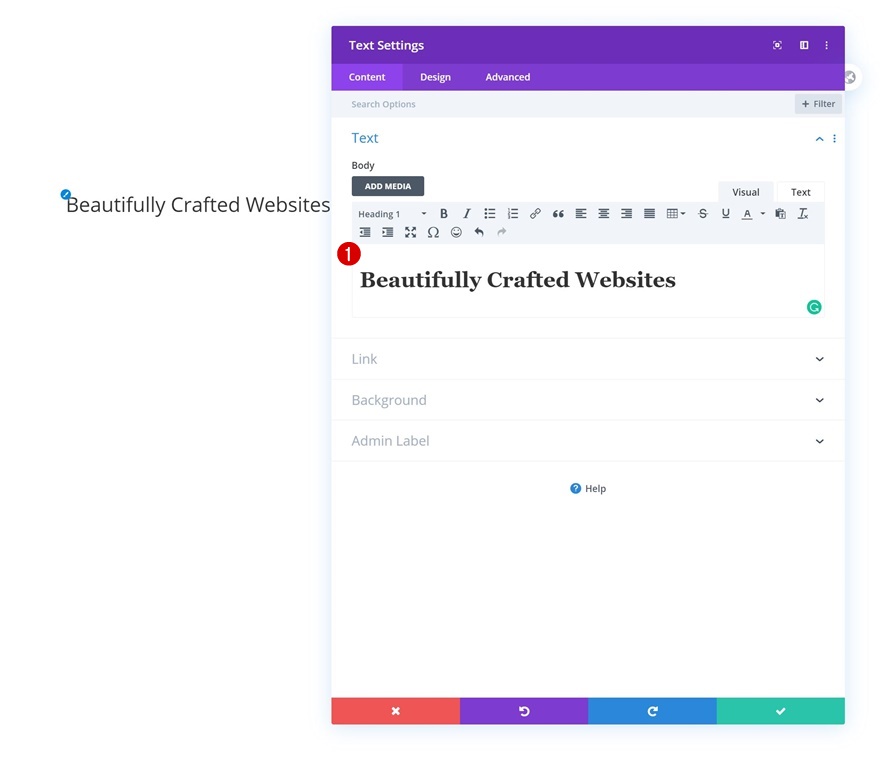Toggle paste as text
The image size is (880, 760).
(x=780, y=214)
